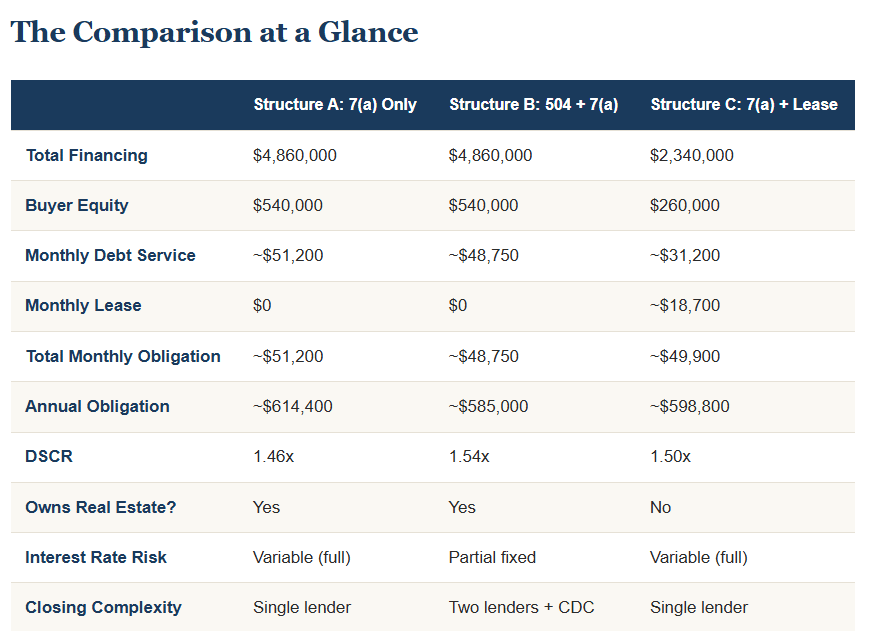
Task: Click the $2,340,000 total financing value
Action: (691, 155)
